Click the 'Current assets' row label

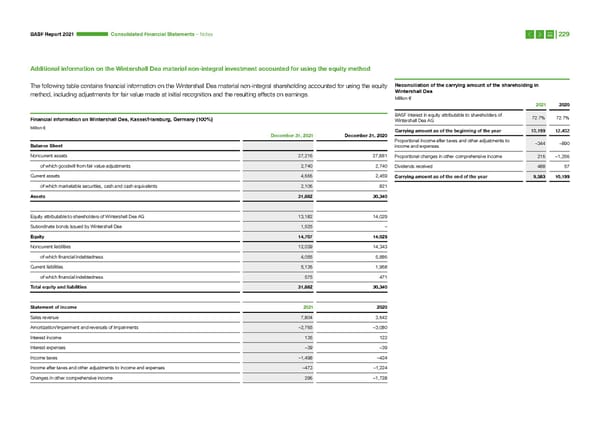[x=45, y=176]
